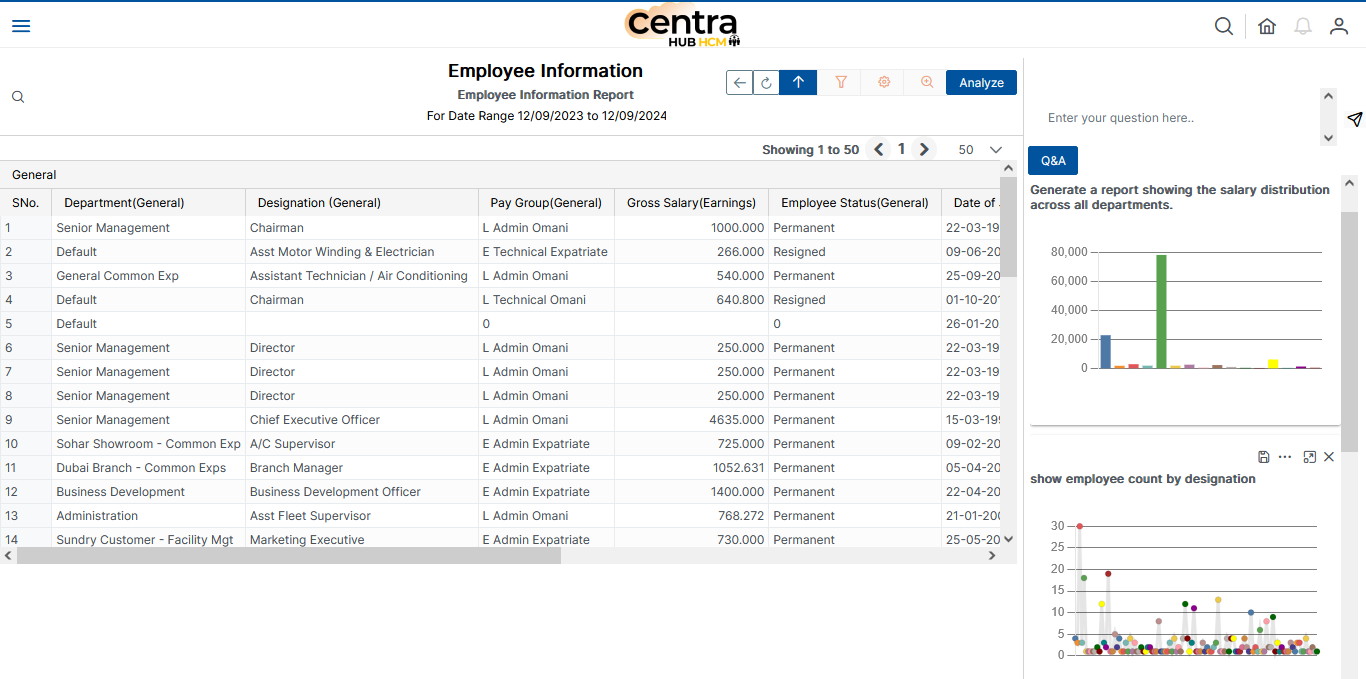
Task: Click the report search magnifier icon
Action: (18, 97)
